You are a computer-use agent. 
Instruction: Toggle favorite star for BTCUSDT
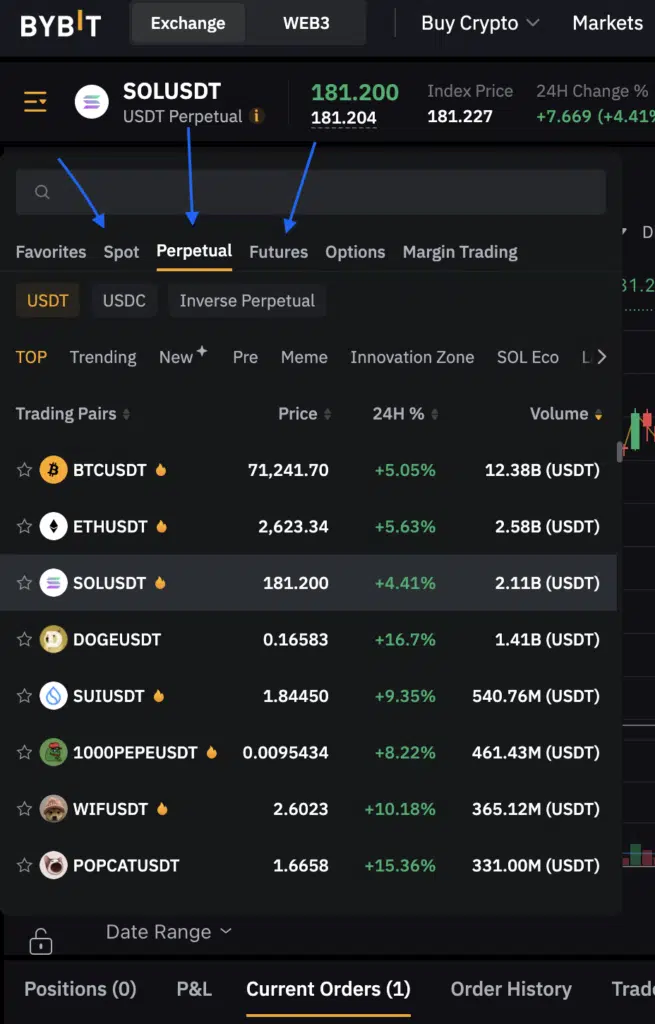(x=24, y=470)
